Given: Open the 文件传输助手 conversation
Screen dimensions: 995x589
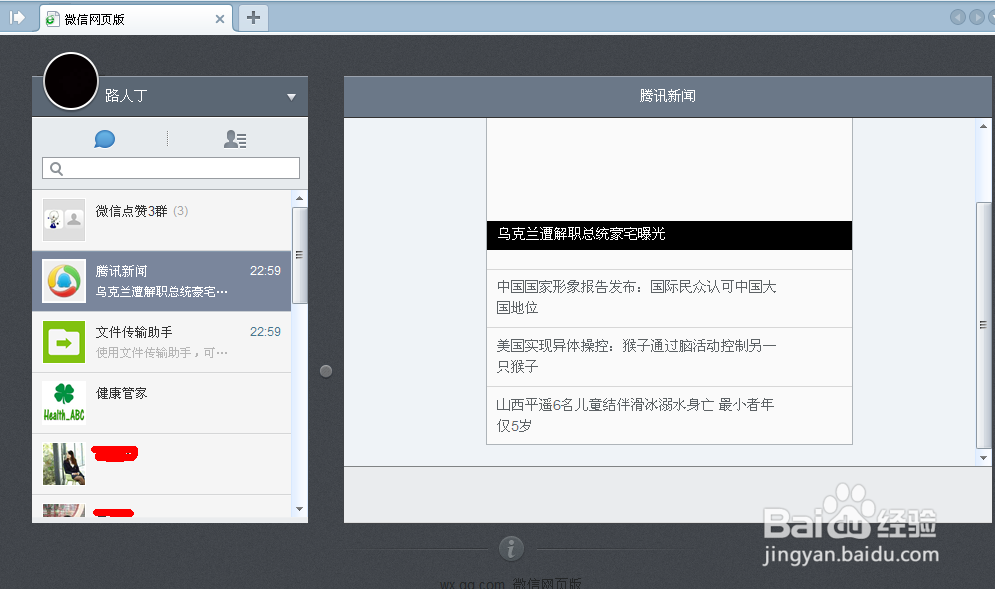Looking at the screenshot, I should (x=162, y=342).
